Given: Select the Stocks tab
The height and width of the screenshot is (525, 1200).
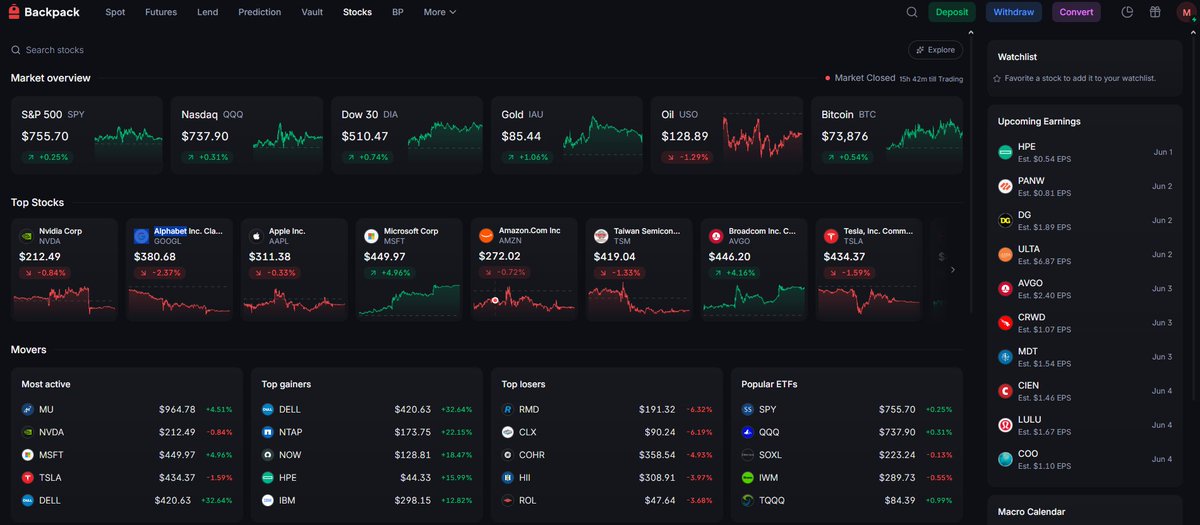Looking at the screenshot, I should (x=357, y=12).
